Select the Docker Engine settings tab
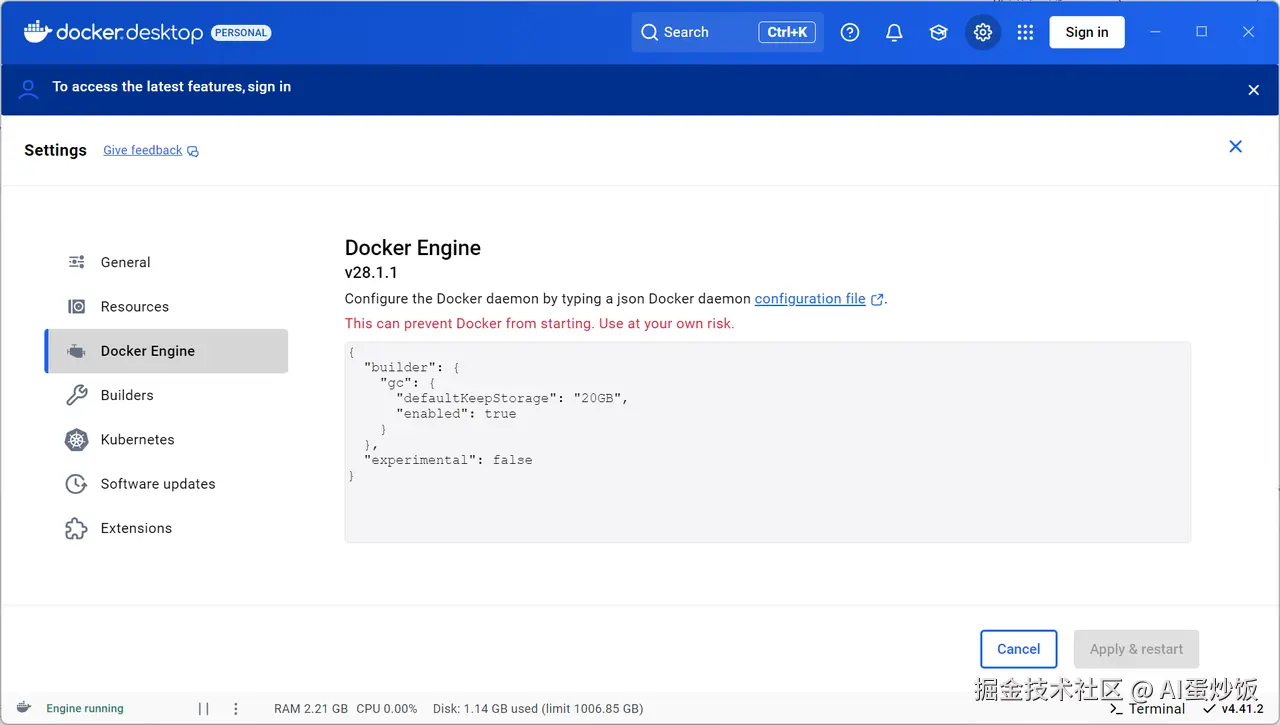The width and height of the screenshot is (1280, 725). [166, 351]
